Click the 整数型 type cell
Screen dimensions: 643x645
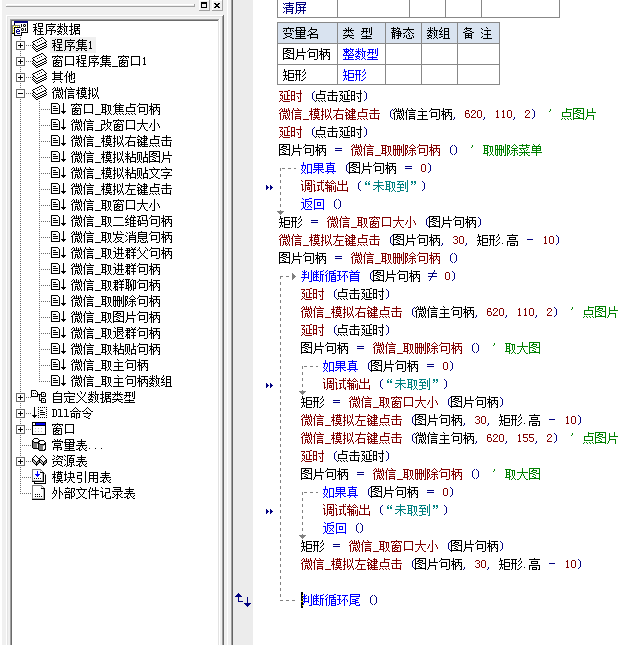click(x=361, y=54)
